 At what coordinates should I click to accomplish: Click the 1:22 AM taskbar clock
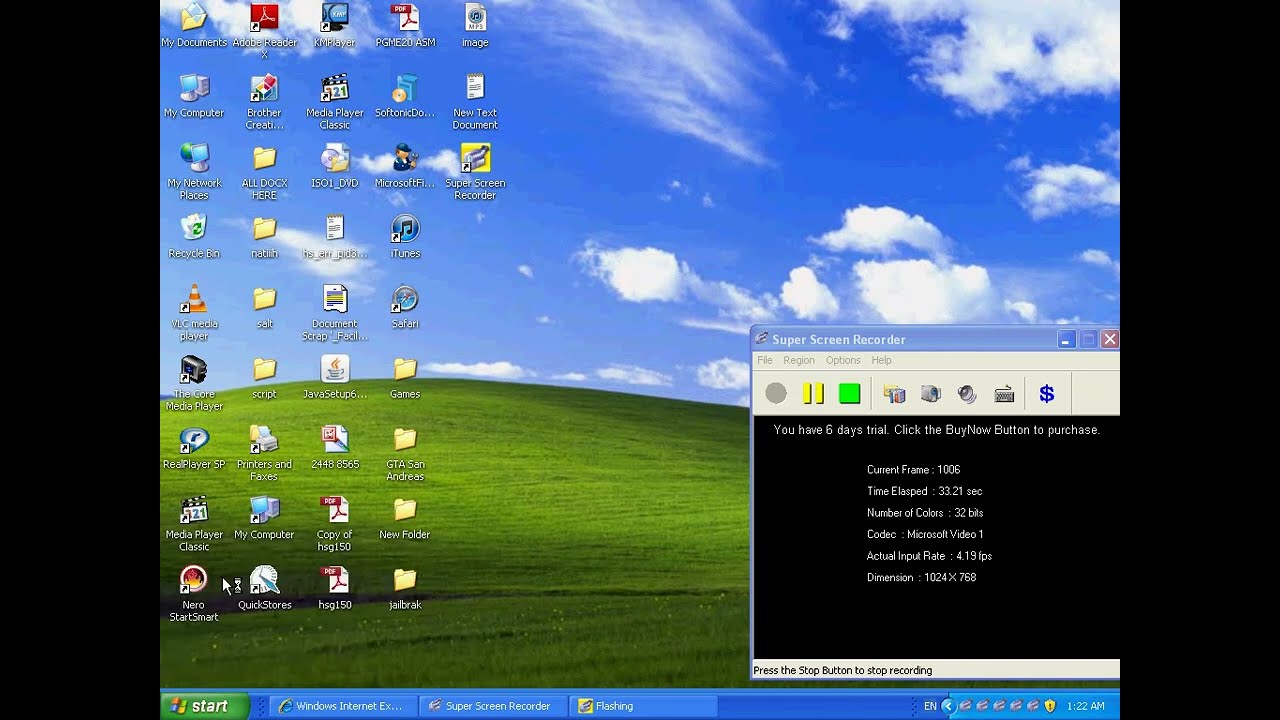(x=1085, y=706)
